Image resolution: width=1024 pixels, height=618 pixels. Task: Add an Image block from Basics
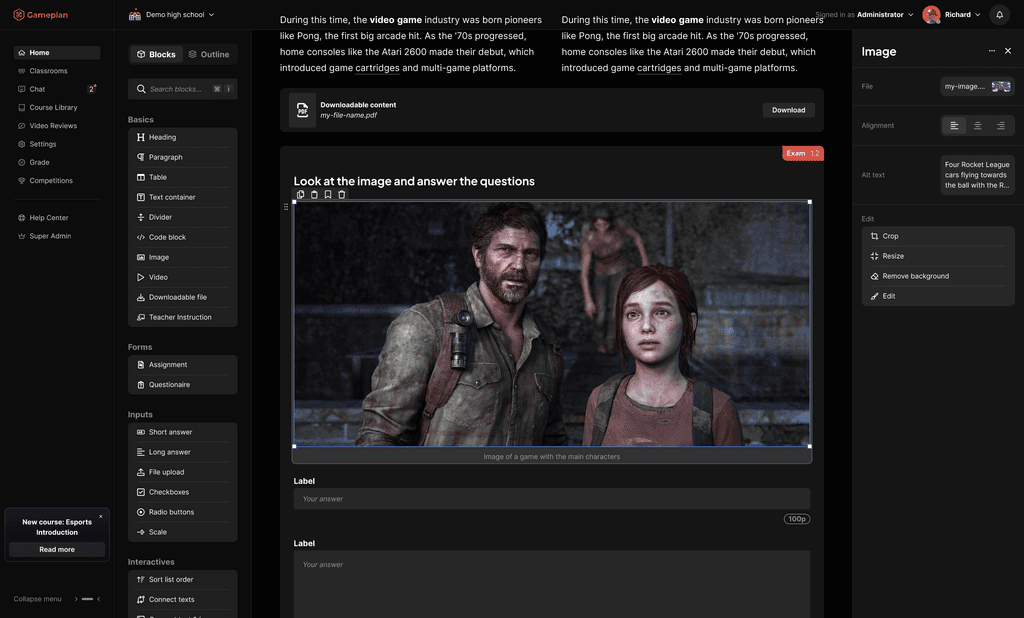[x=183, y=257]
